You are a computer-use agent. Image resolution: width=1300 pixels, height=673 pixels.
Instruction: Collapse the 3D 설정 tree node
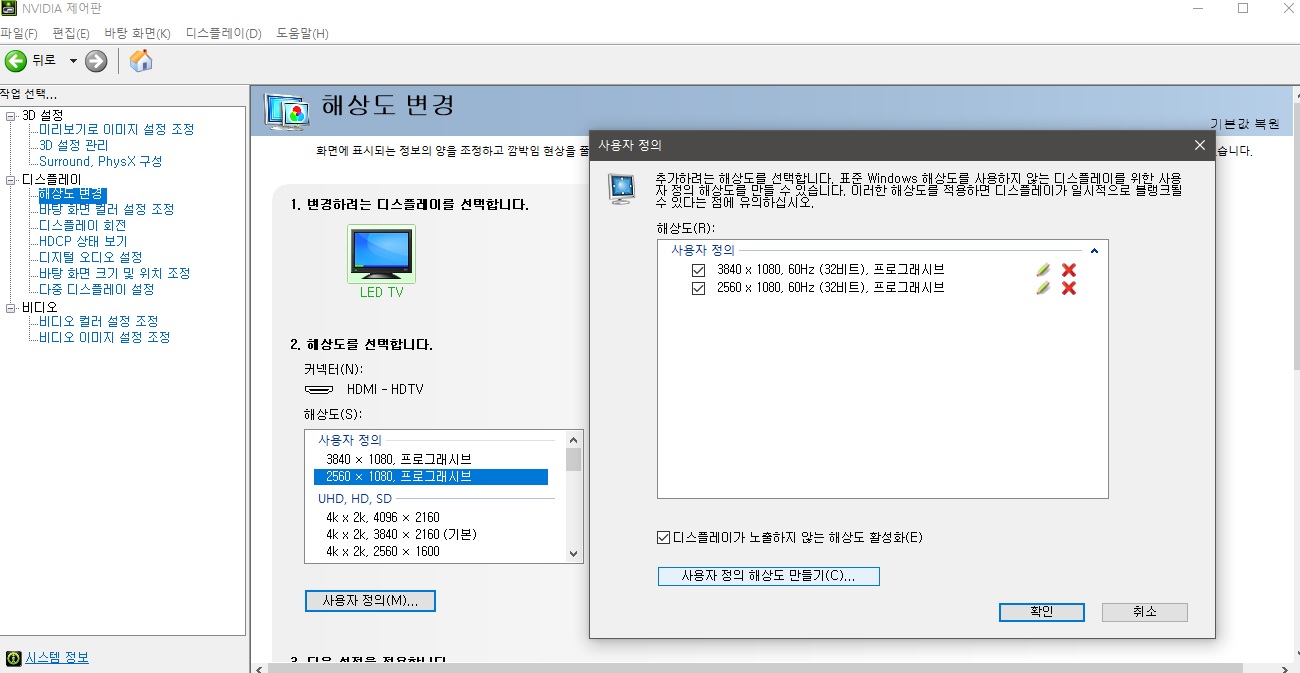pyautogui.click(x=11, y=116)
